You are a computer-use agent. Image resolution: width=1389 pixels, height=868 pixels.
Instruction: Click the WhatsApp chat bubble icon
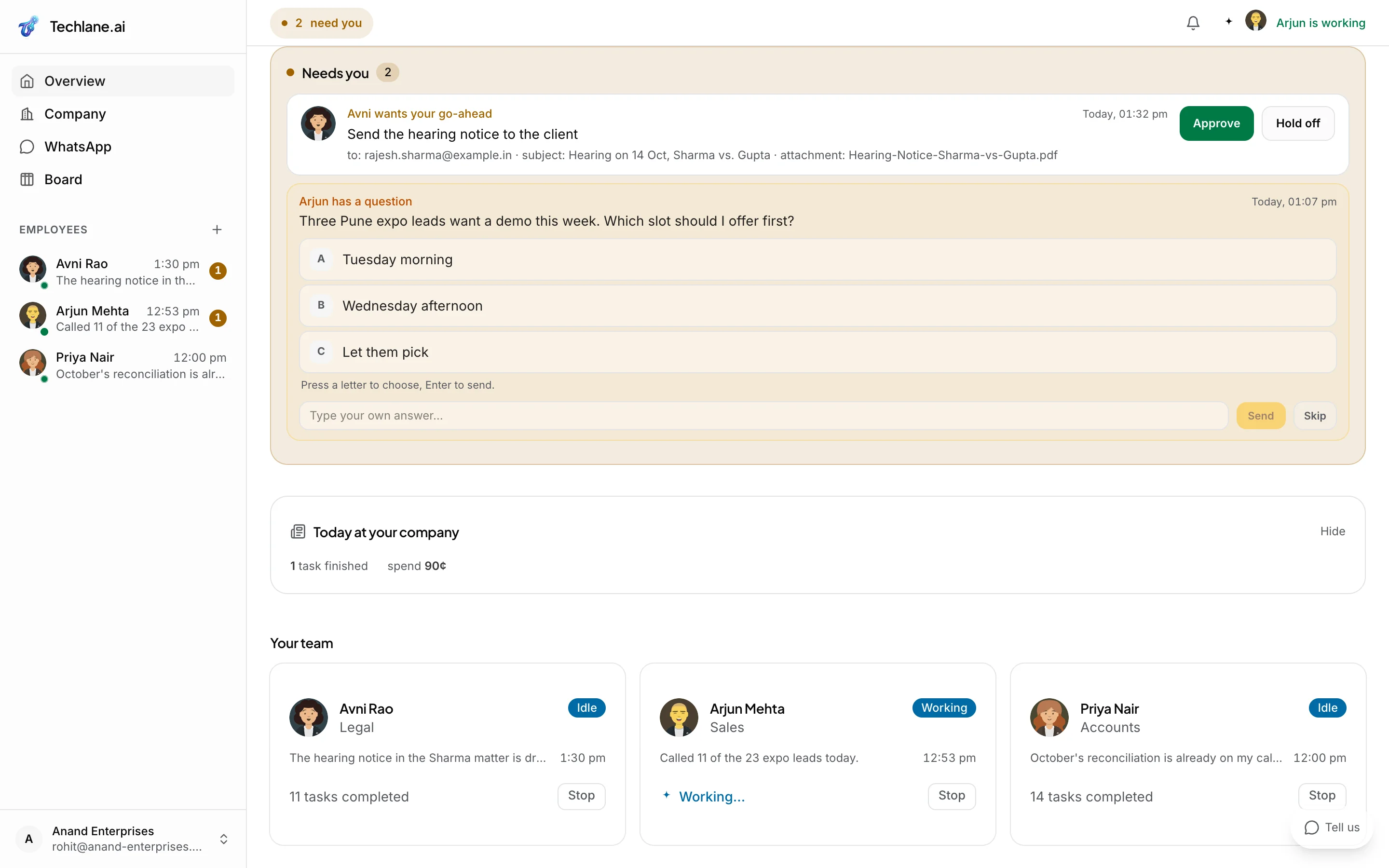(x=27, y=147)
